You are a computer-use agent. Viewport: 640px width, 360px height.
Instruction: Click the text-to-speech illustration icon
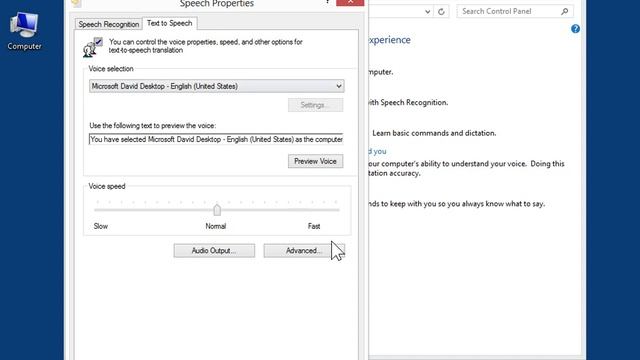tap(93, 47)
